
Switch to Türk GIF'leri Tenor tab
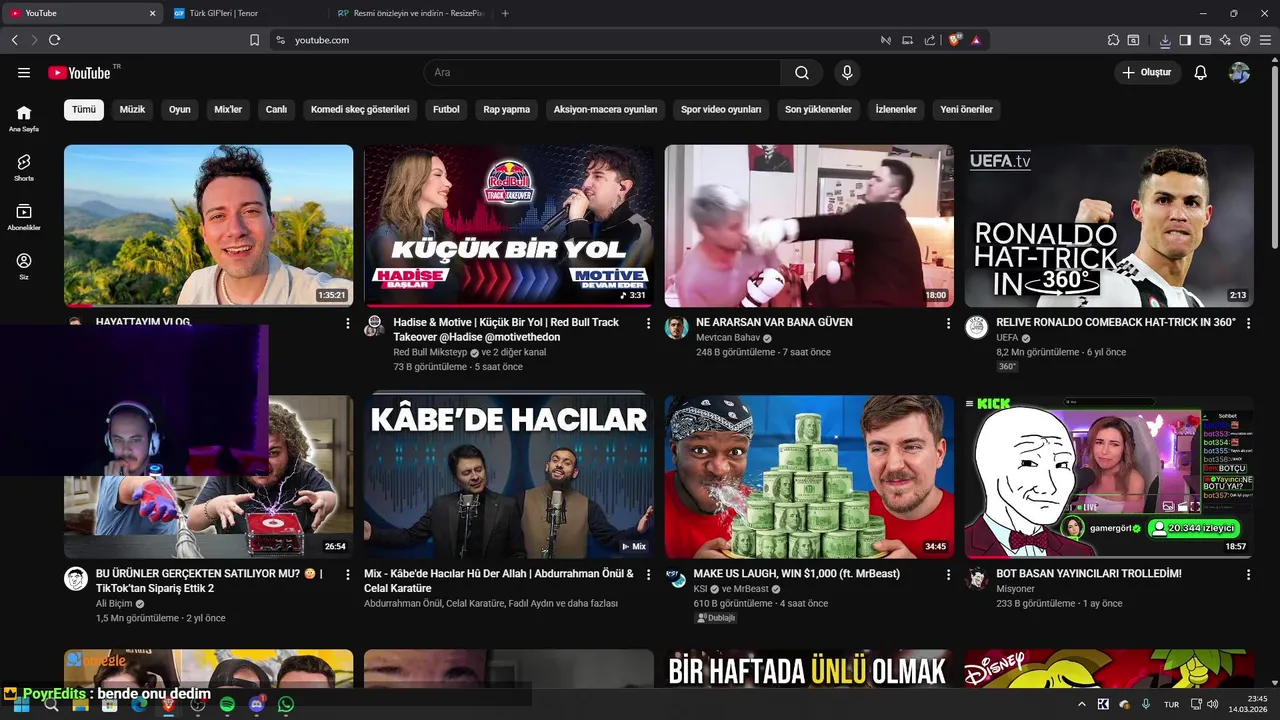(243, 13)
